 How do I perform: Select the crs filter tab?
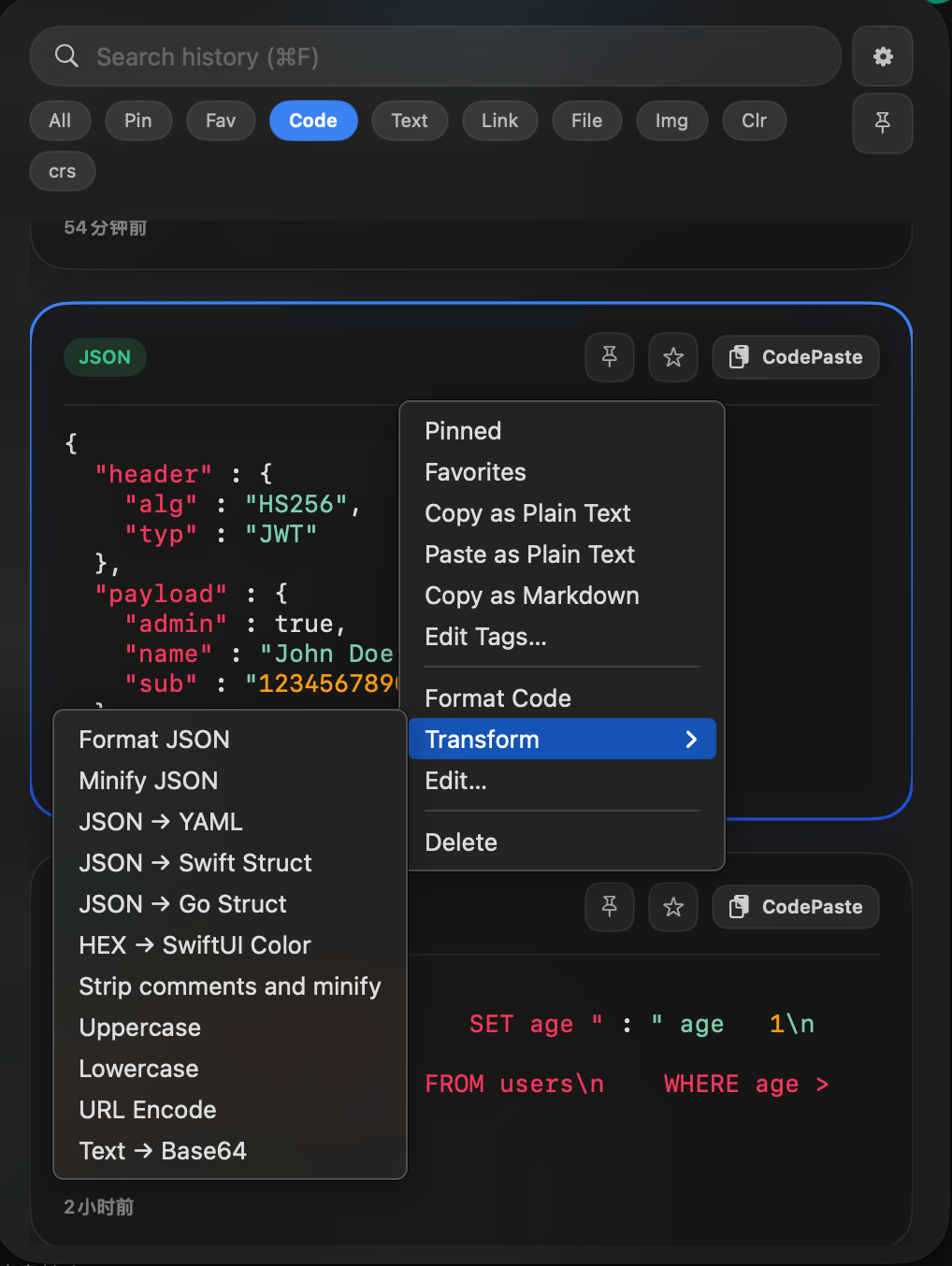62,171
